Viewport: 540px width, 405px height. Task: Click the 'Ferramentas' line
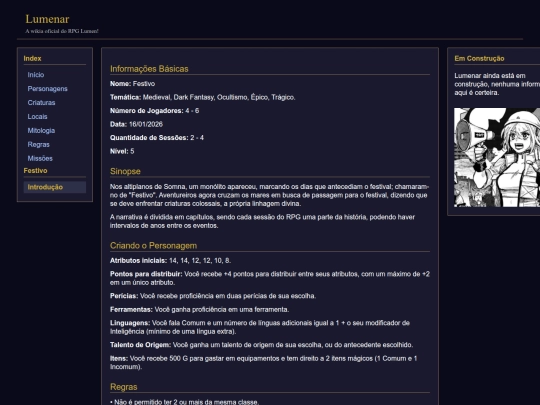(199, 310)
